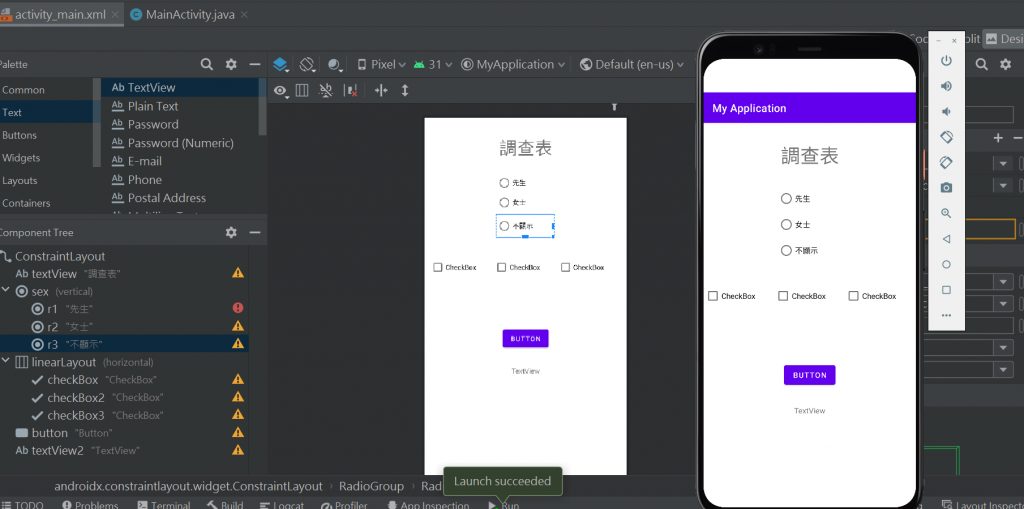
Task: Select Common palette category
Action: point(24,90)
